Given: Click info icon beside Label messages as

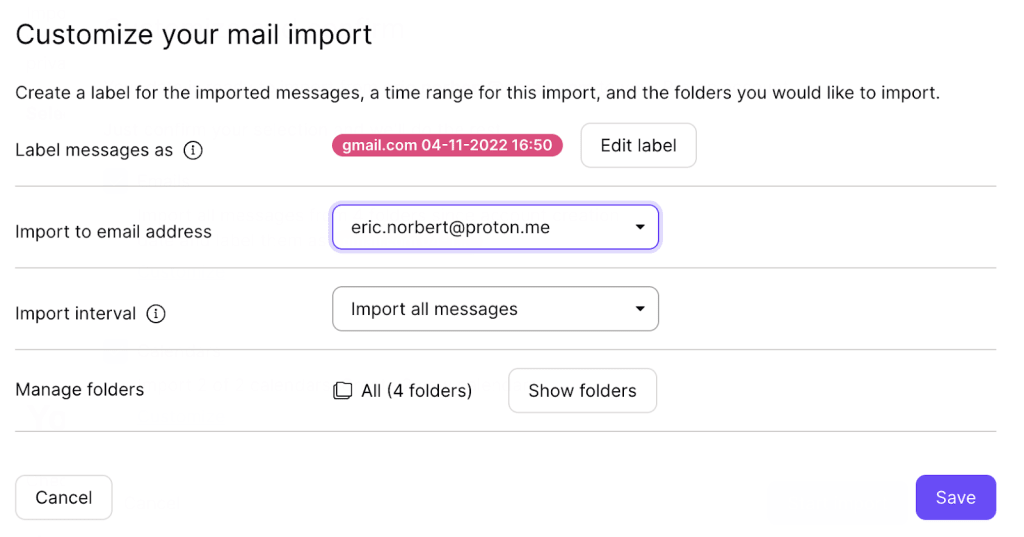Looking at the screenshot, I should click(x=194, y=150).
